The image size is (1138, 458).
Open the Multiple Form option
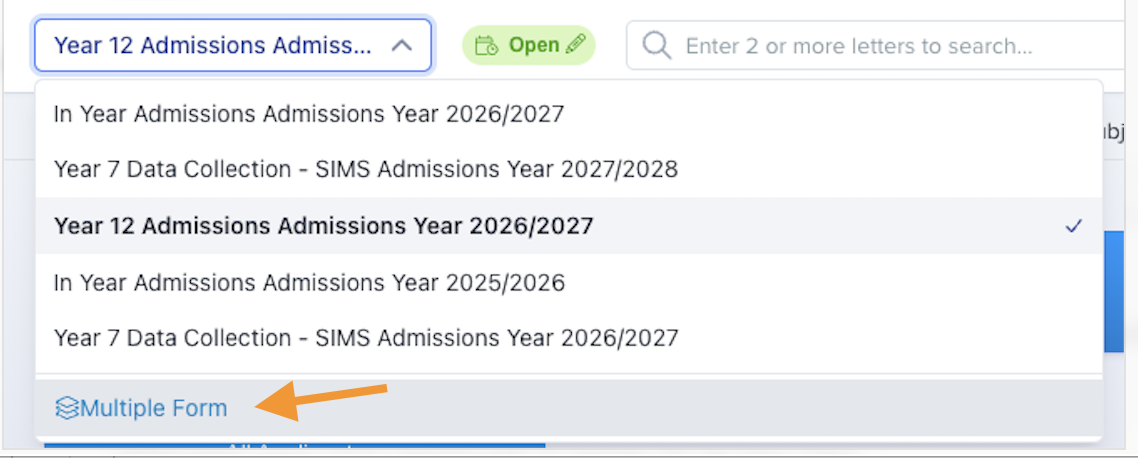pyautogui.click(x=568, y=408)
